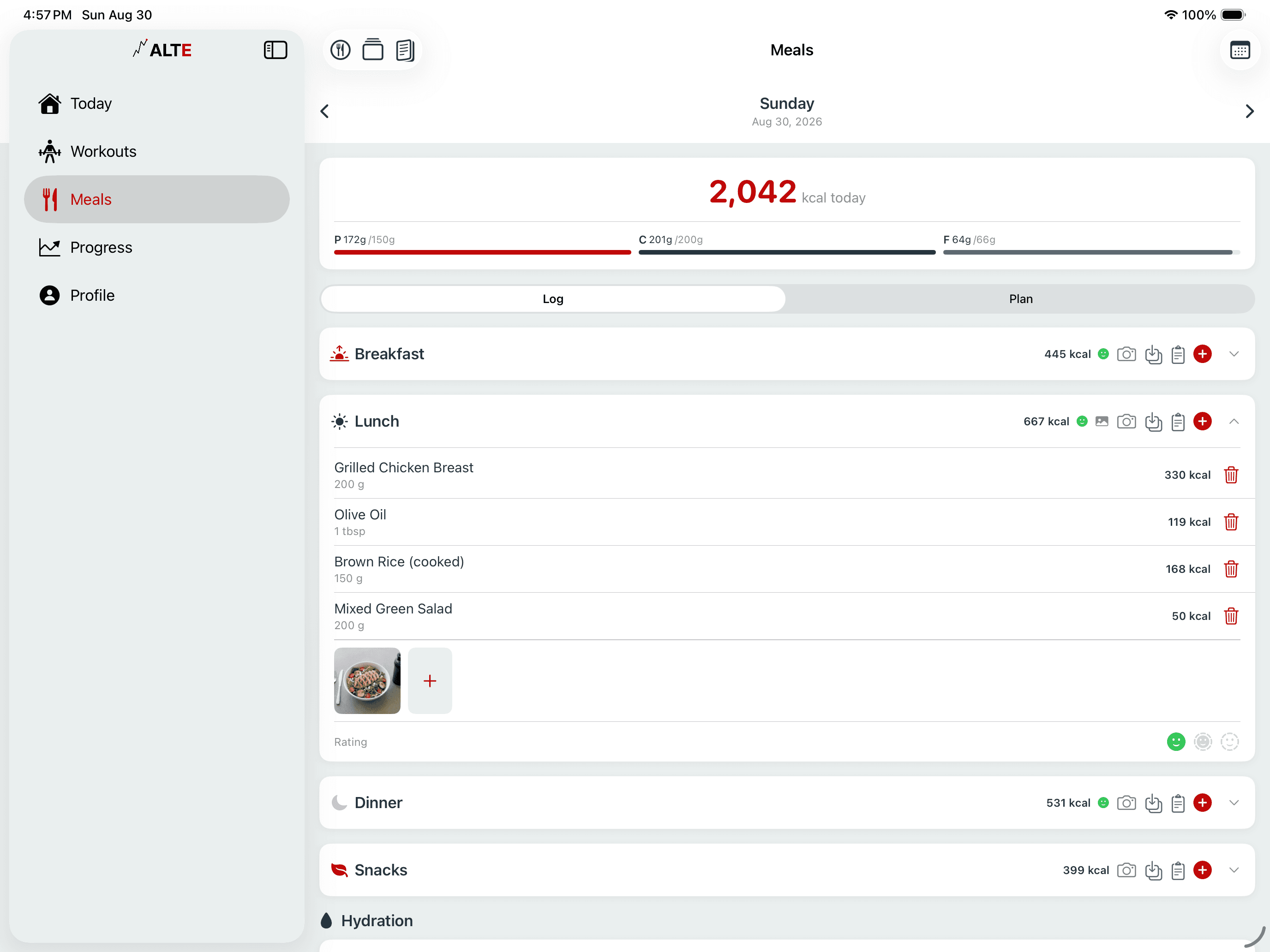Screen dimensions: 1270x952
Task: Open Dinner clipboard notes icon
Action: point(1178,803)
